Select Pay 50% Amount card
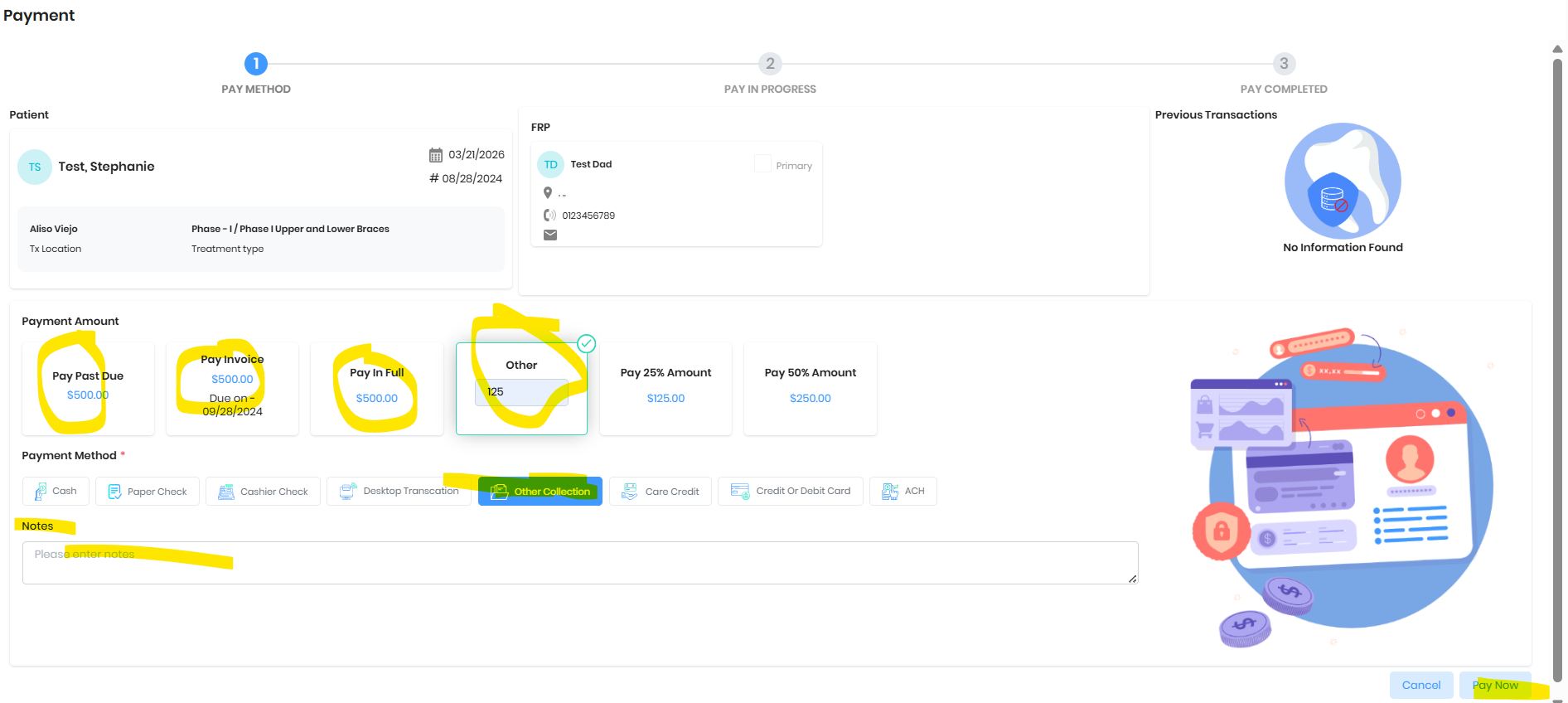The width and height of the screenshot is (1568, 703). (x=811, y=388)
